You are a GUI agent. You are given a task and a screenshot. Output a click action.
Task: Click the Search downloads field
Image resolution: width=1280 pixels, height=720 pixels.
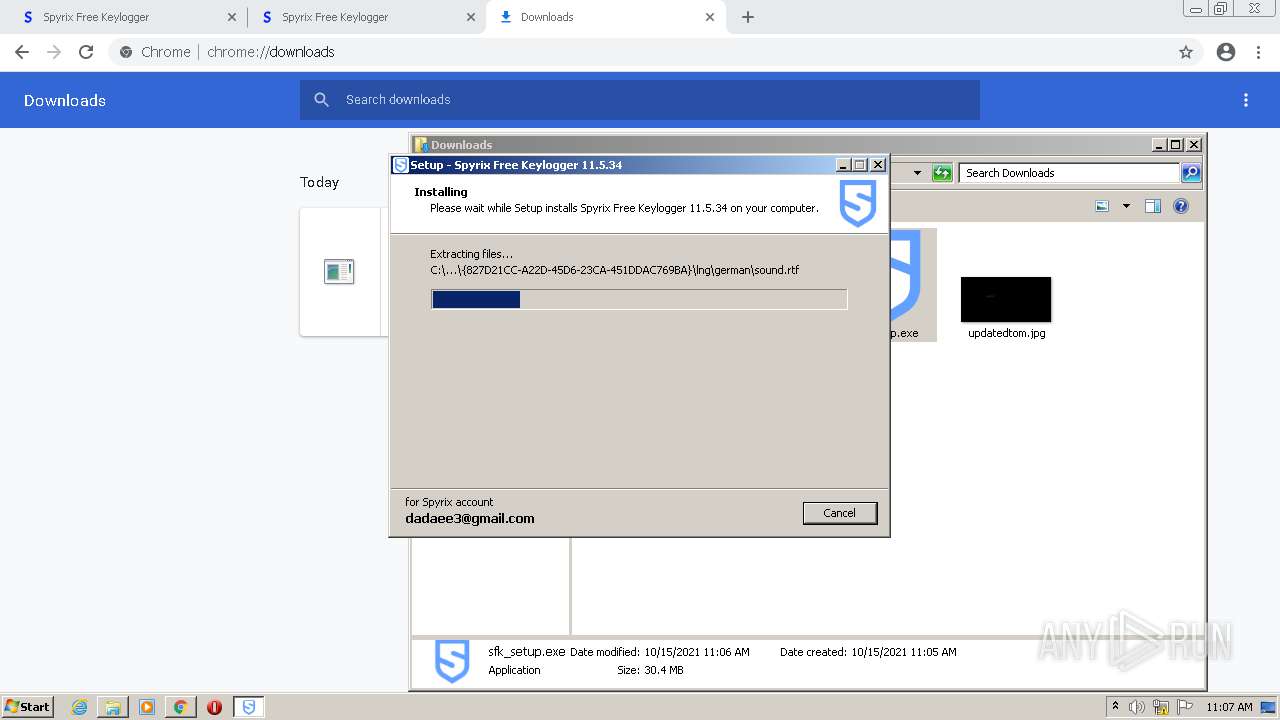(x=640, y=100)
